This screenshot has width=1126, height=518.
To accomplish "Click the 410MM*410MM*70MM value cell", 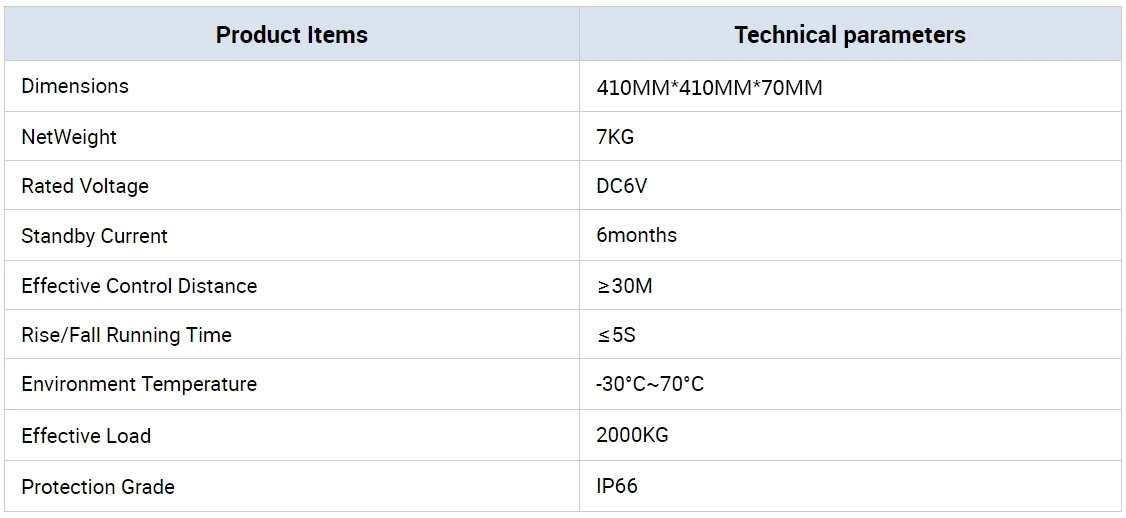I will point(709,87).
